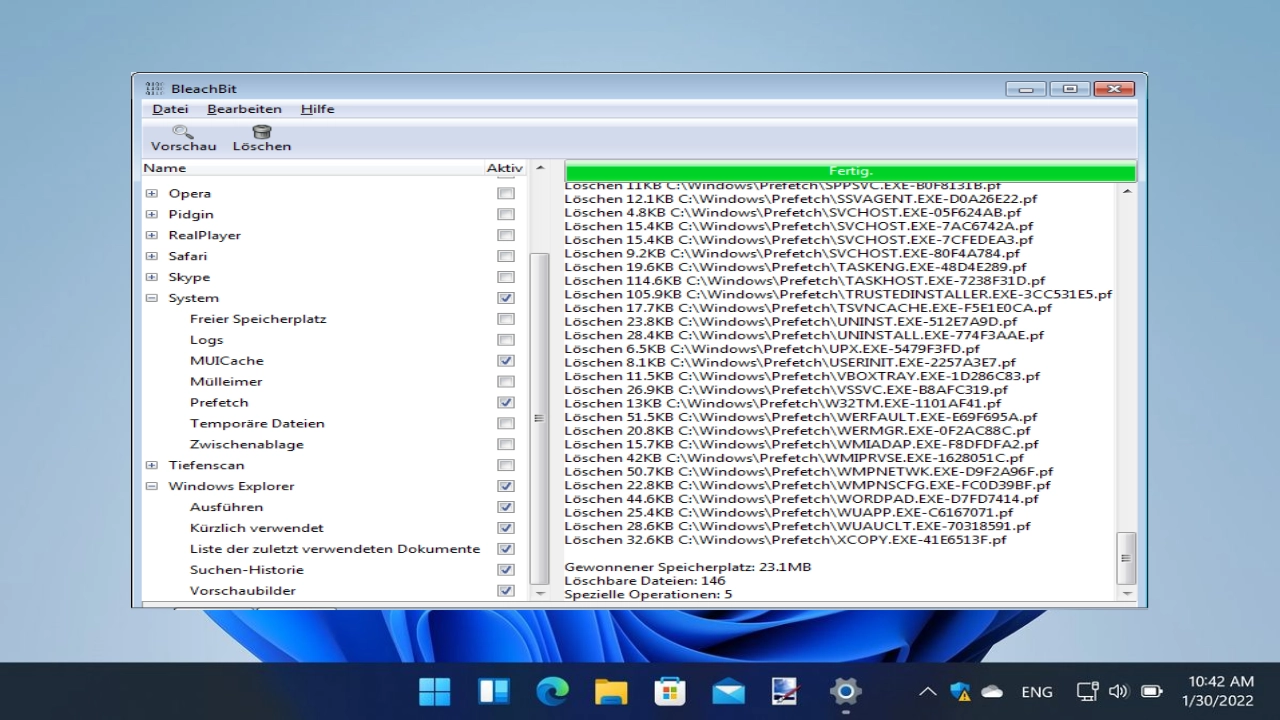Open Mail app from taskbar
The image size is (1280, 720).
click(x=728, y=691)
